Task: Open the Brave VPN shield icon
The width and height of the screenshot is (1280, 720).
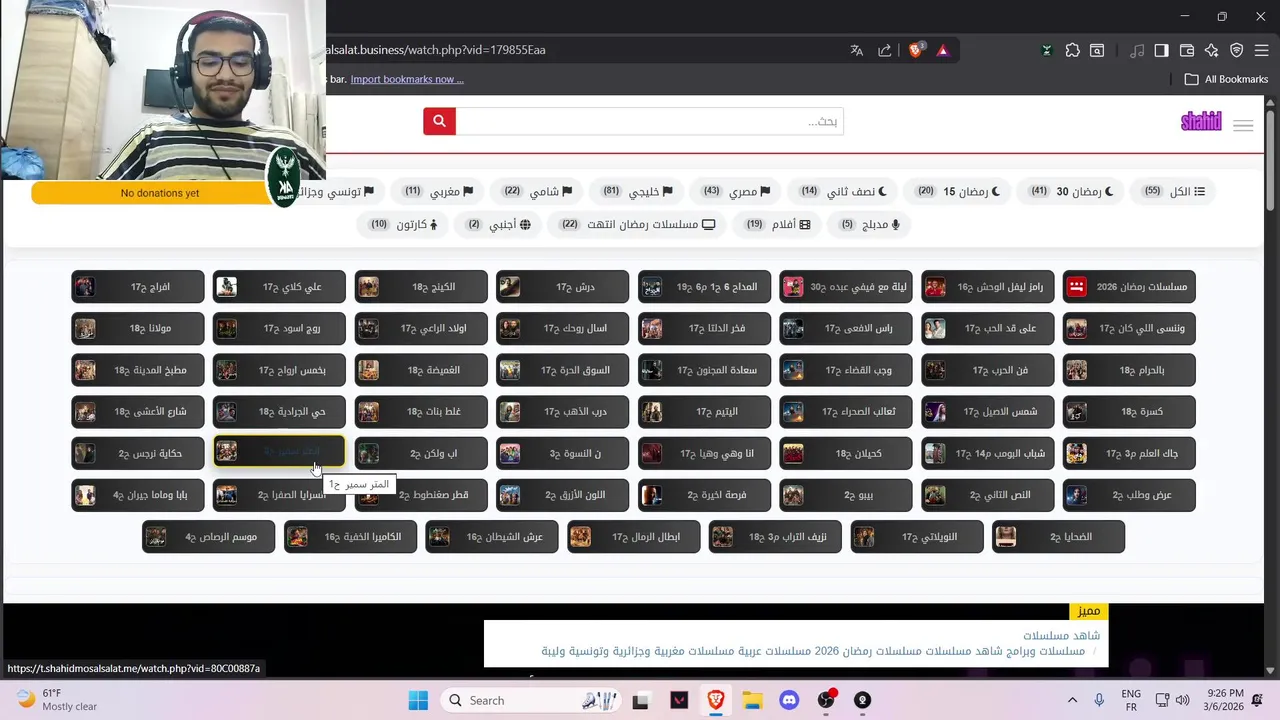Action: pyautogui.click(x=1236, y=50)
